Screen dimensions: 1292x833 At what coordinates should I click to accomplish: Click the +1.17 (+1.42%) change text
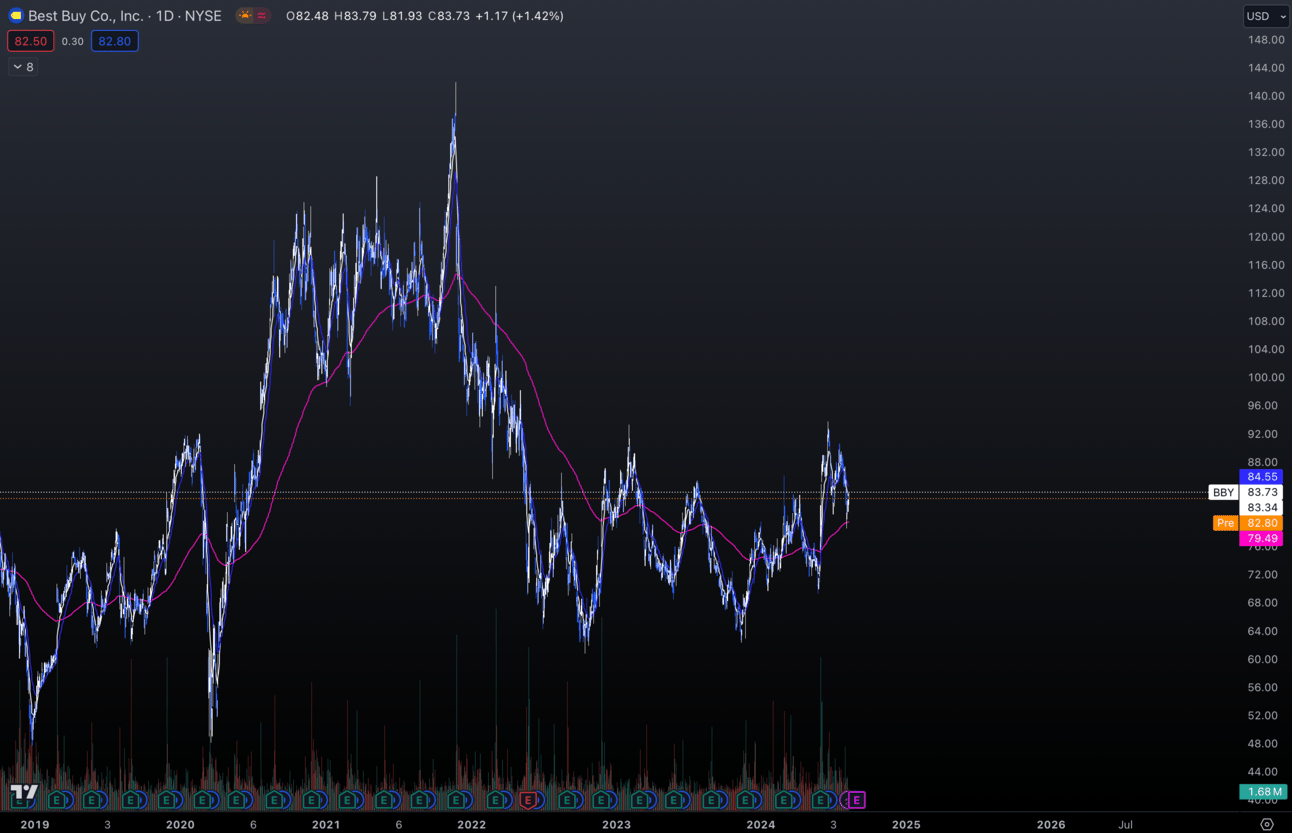(x=519, y=16)
